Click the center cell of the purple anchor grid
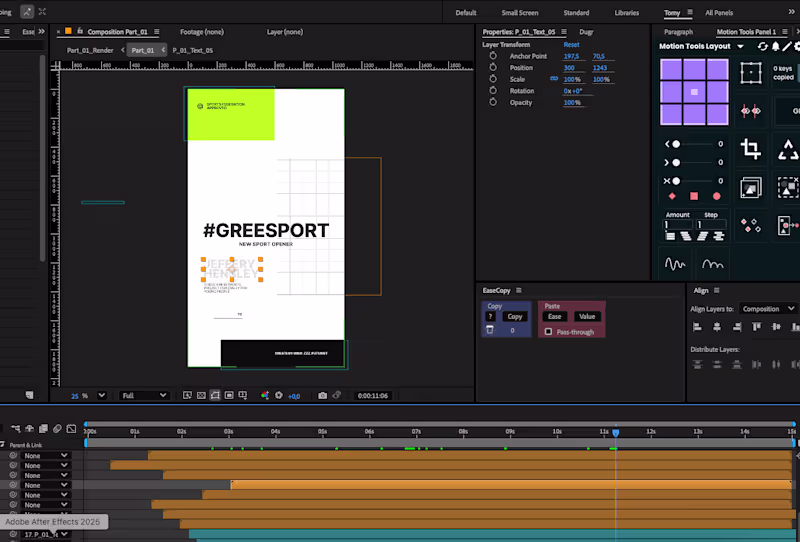The height and width of the screenshot is (542, 800). (694, 92)
